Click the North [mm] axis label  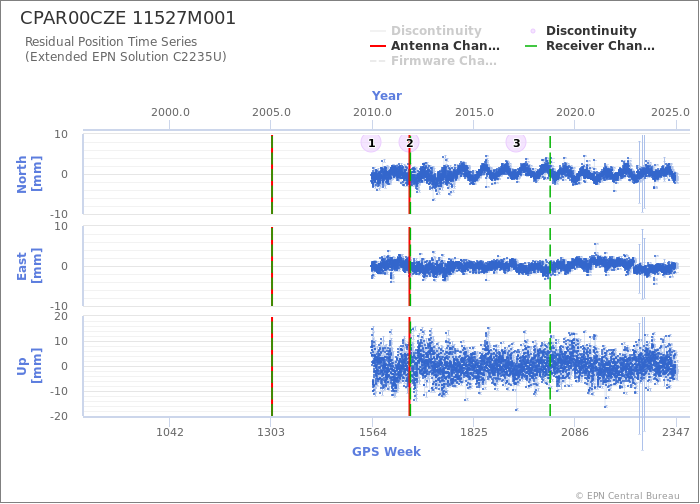pyautogui.click(x=29, y=174)
